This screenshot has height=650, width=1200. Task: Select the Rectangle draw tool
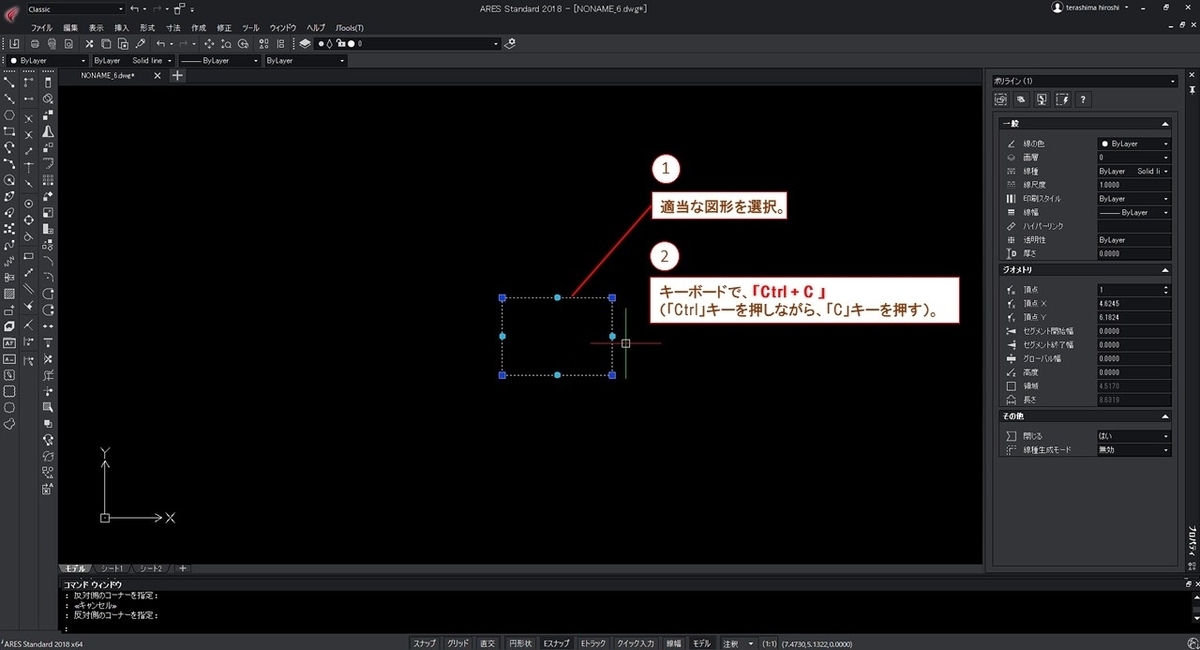(9, 131)
